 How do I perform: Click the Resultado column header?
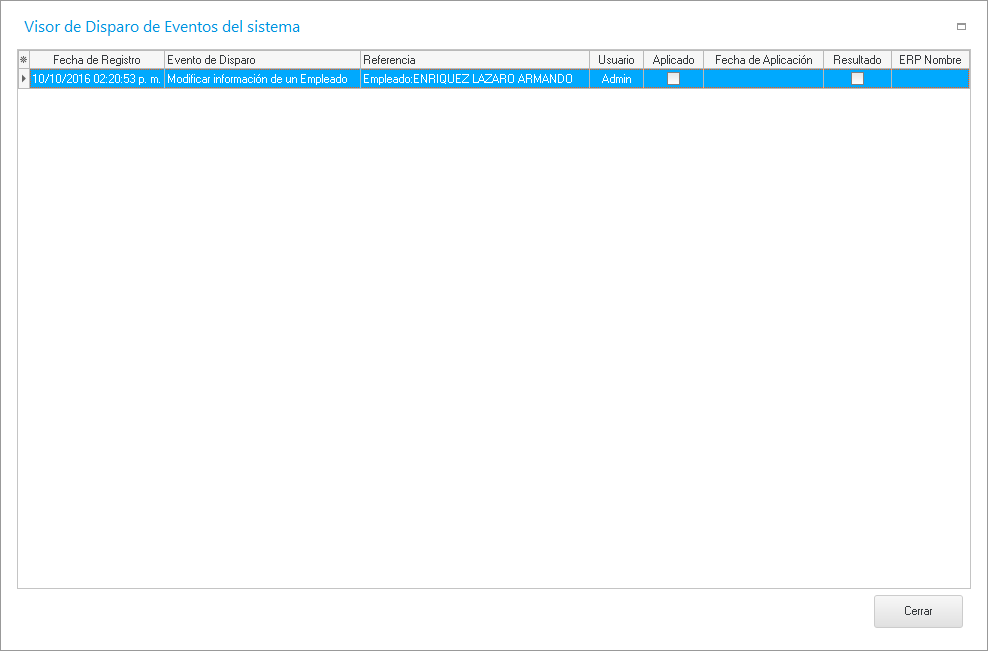857,60
